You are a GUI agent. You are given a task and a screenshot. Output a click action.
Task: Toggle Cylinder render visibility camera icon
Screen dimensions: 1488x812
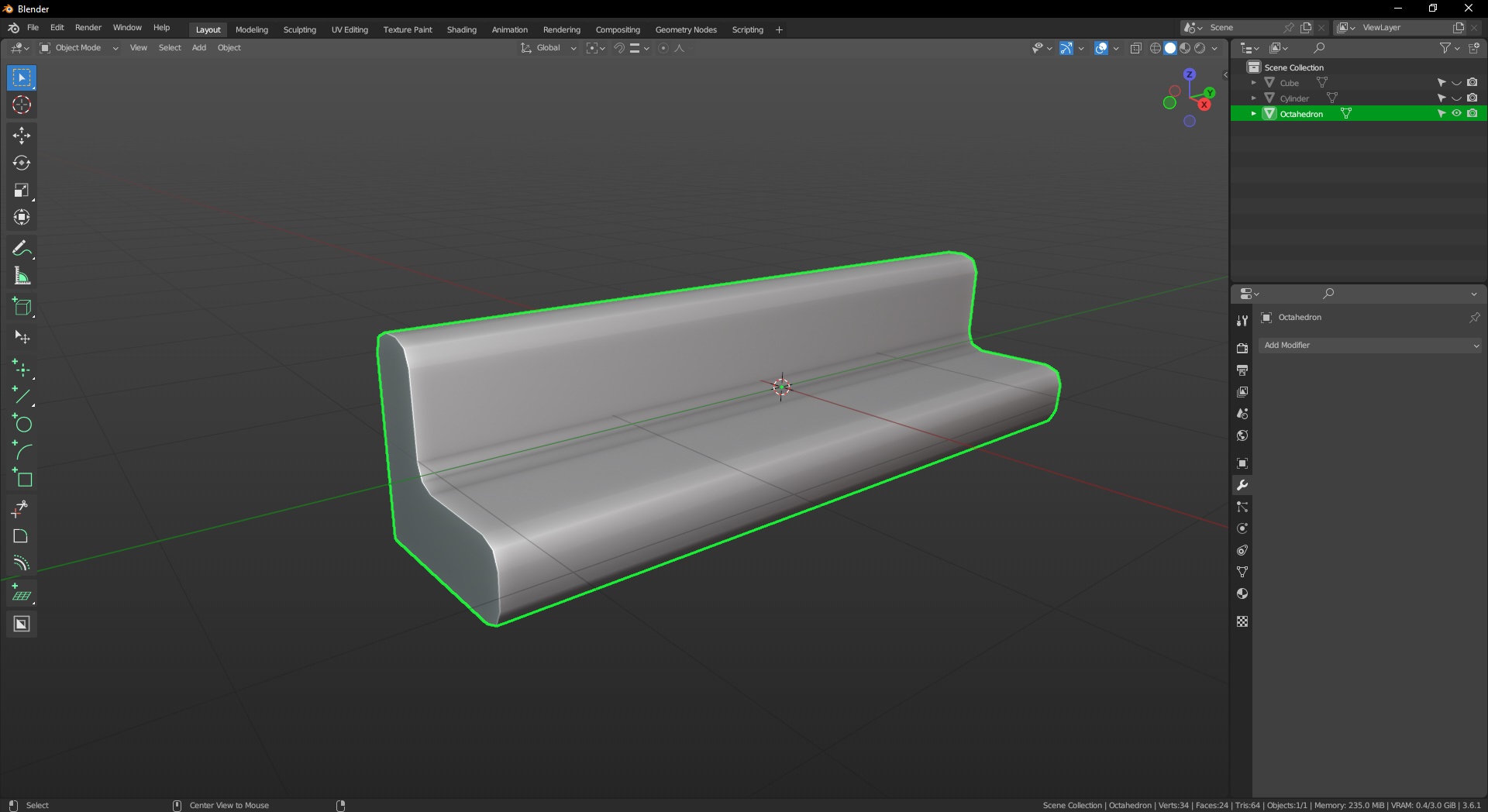point(1472,98)
